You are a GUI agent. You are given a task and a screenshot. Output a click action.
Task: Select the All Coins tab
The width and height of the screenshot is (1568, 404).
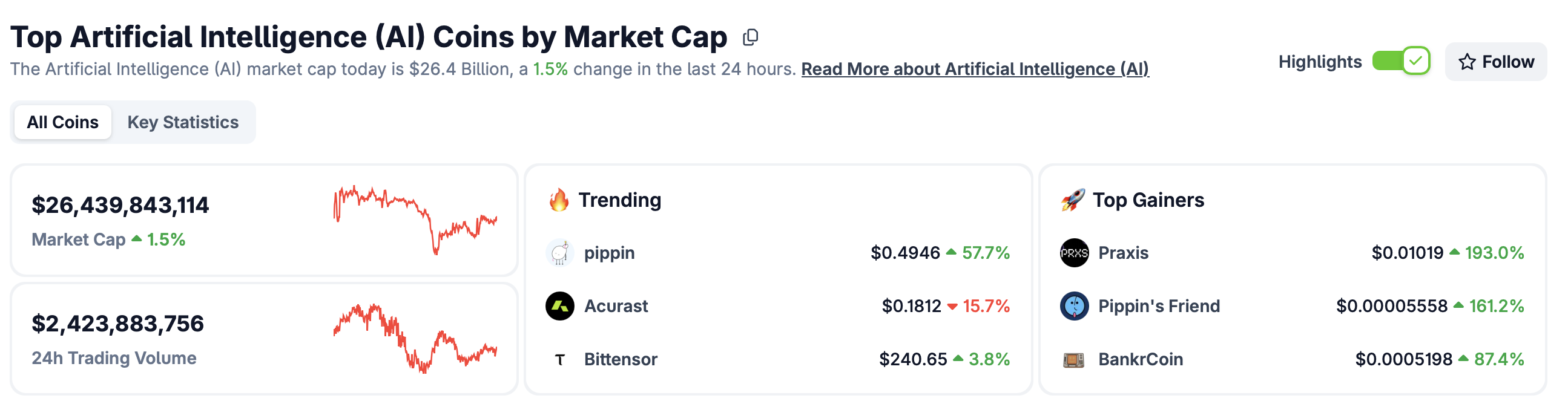click(63, 122)
